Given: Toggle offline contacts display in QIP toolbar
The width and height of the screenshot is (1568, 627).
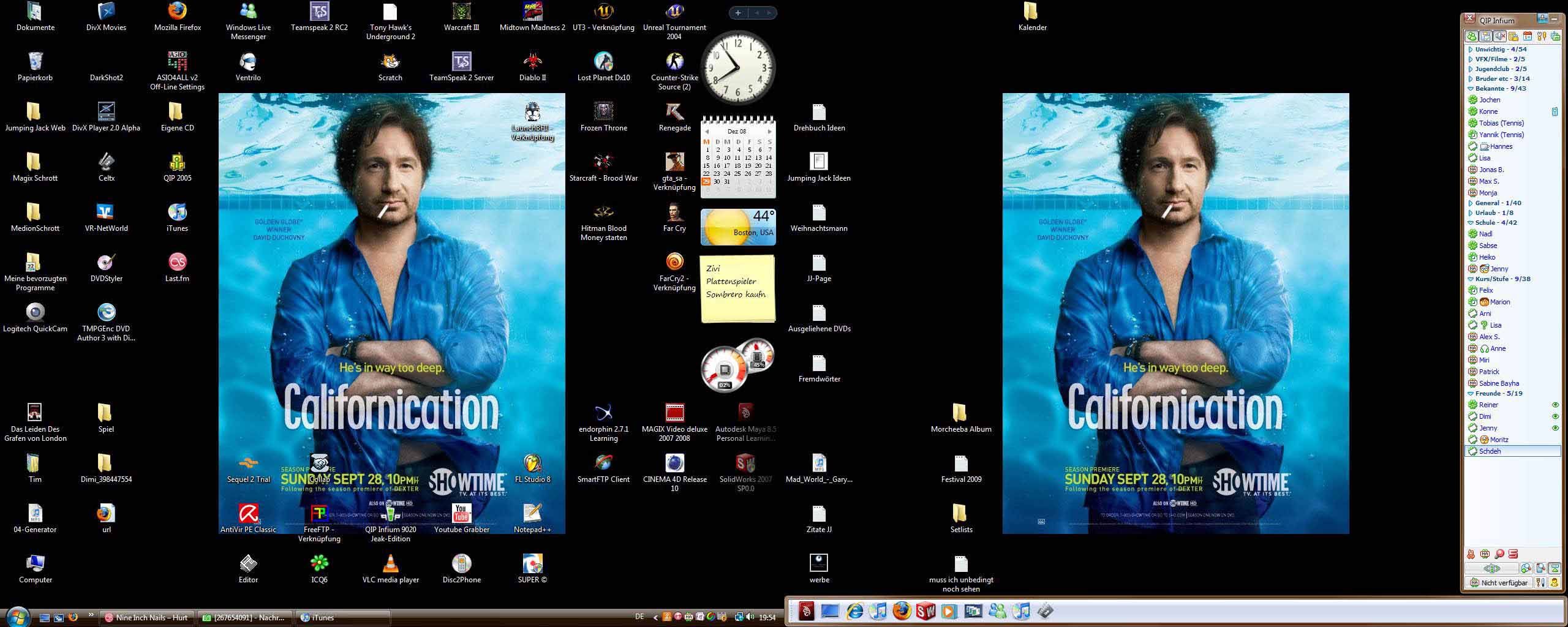Looking at the screenshot, I should click(x=1471, y=37).
